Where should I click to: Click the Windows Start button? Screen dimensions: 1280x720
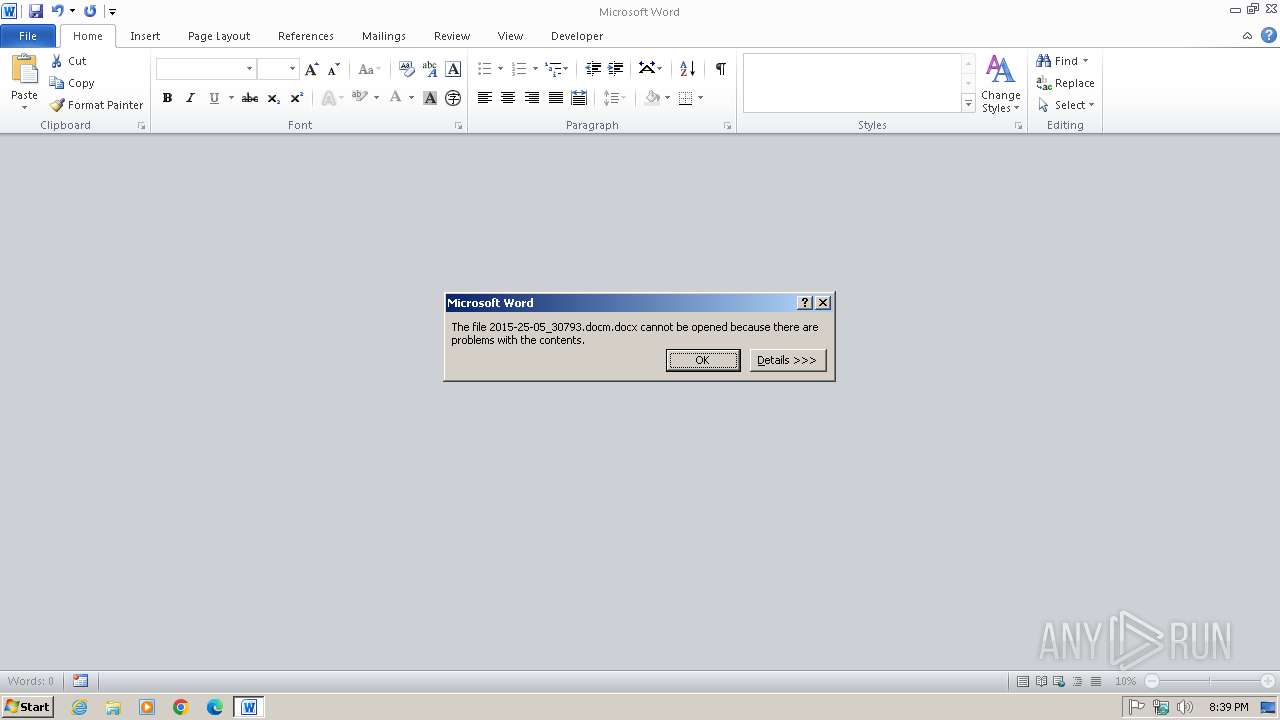click(x=27, y=707)
